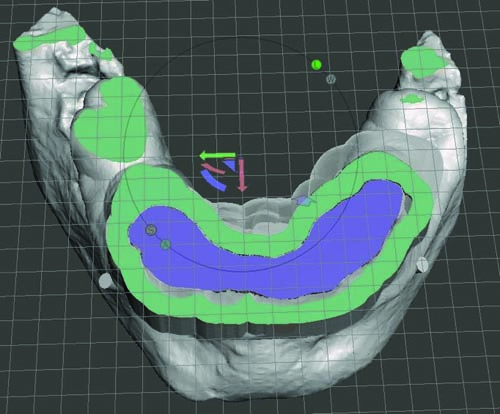Select the white sphere marker on right
Screen dimensions: 500x414
(422, 264)
